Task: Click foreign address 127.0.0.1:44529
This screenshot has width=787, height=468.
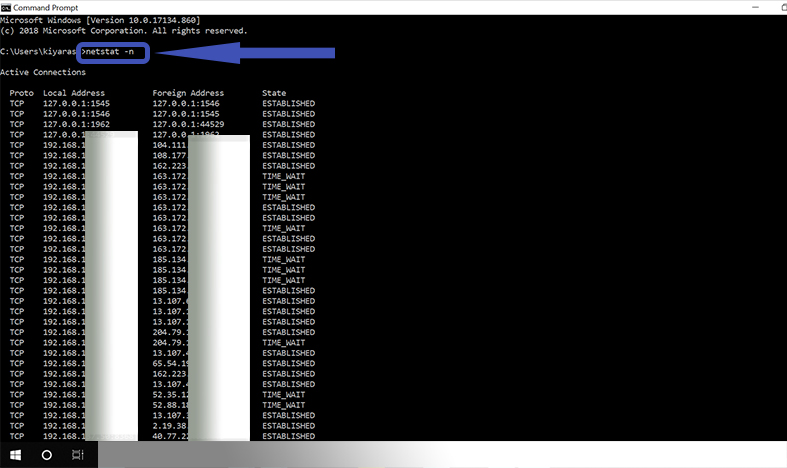Action: click(188, 124)
